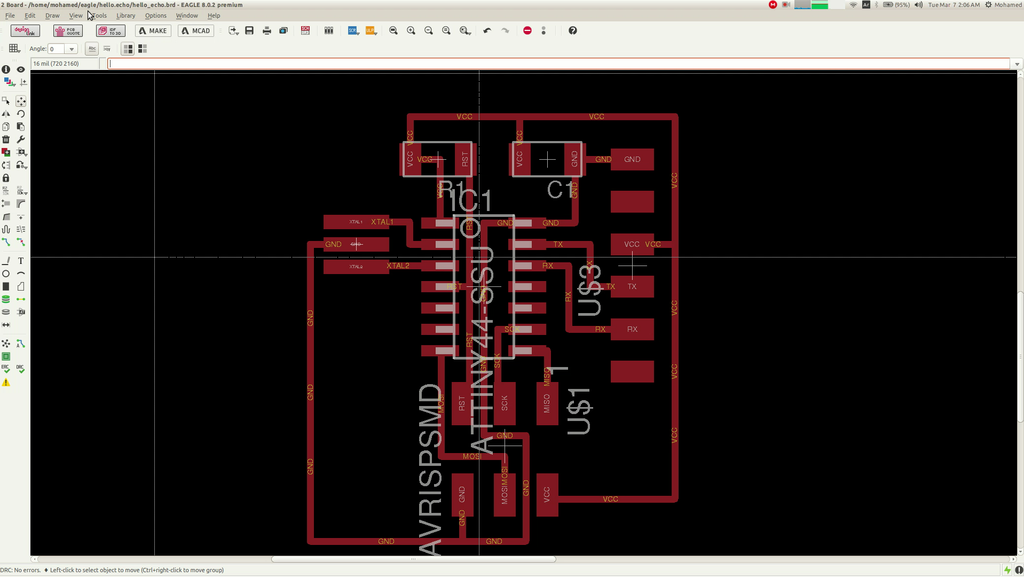This screenshot has width=1024, height=577.
Task: Open the layer display settings
Action: (x=8, y=82)
